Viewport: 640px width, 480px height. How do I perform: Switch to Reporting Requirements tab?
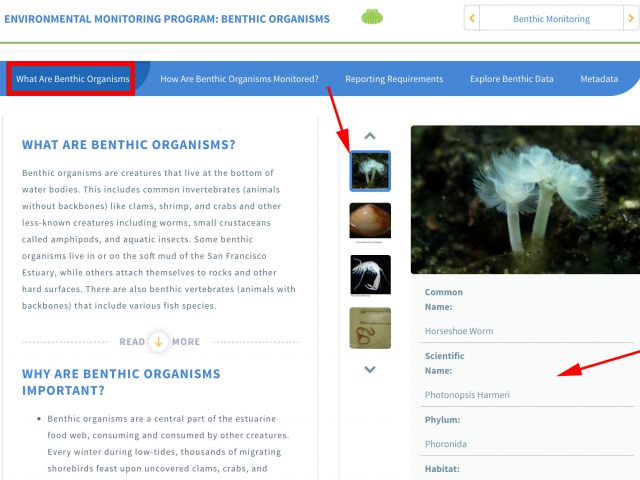tap(394, 79)
